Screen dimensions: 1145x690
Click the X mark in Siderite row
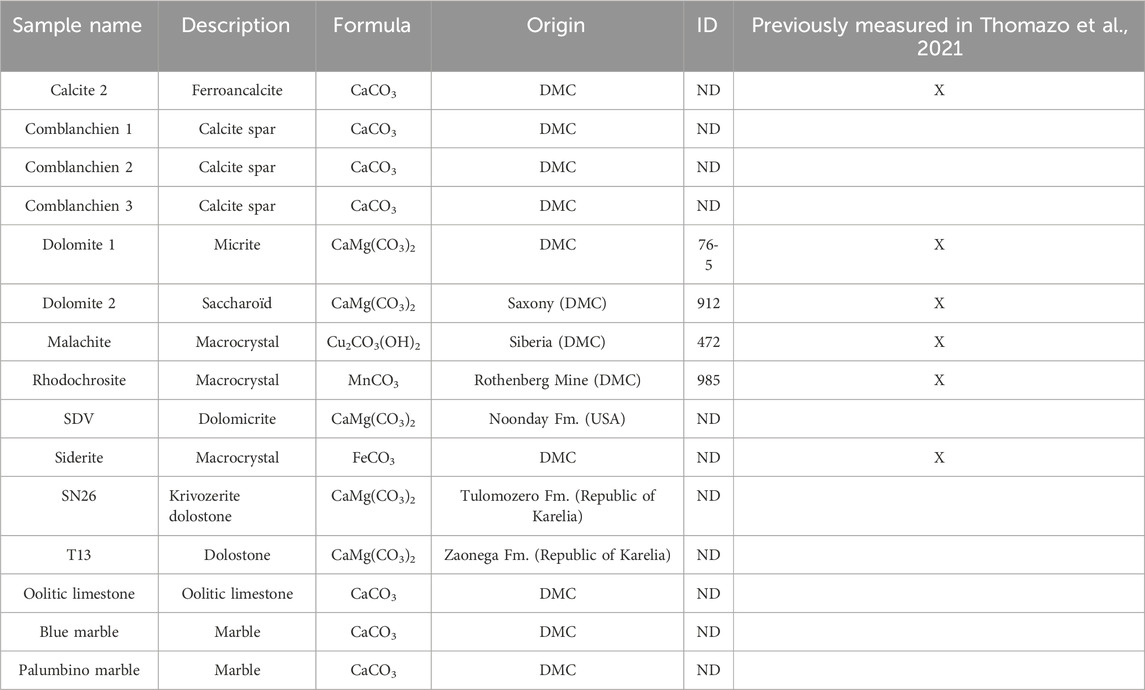(939, 458)
